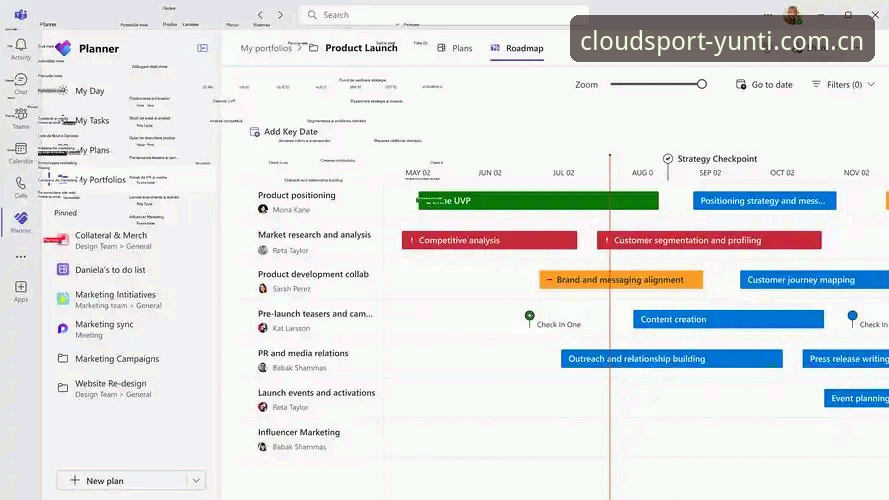Open Positioning strategy and mess... bar

click(x=764, y=201)
